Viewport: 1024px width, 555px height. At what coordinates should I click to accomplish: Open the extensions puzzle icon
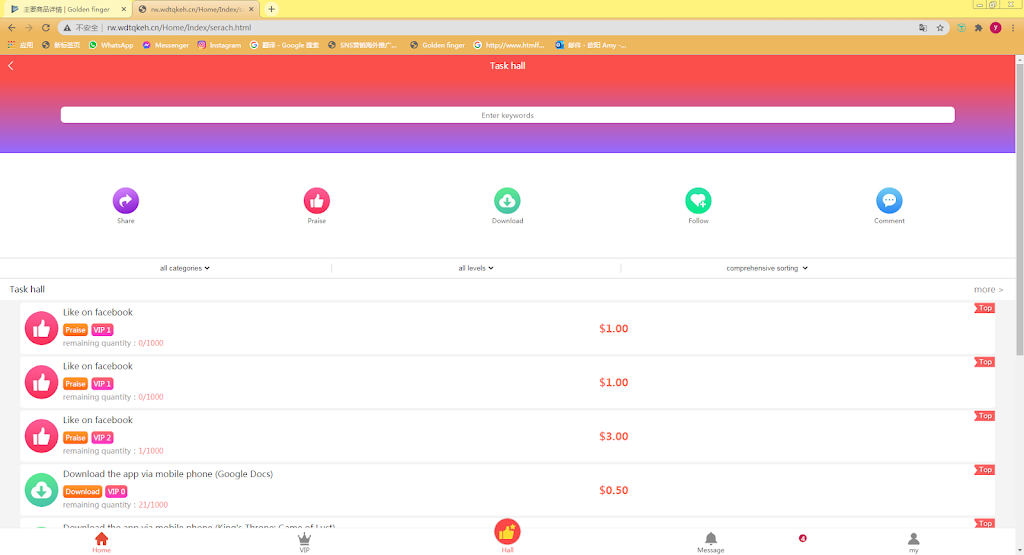click(x=978, y=27)
